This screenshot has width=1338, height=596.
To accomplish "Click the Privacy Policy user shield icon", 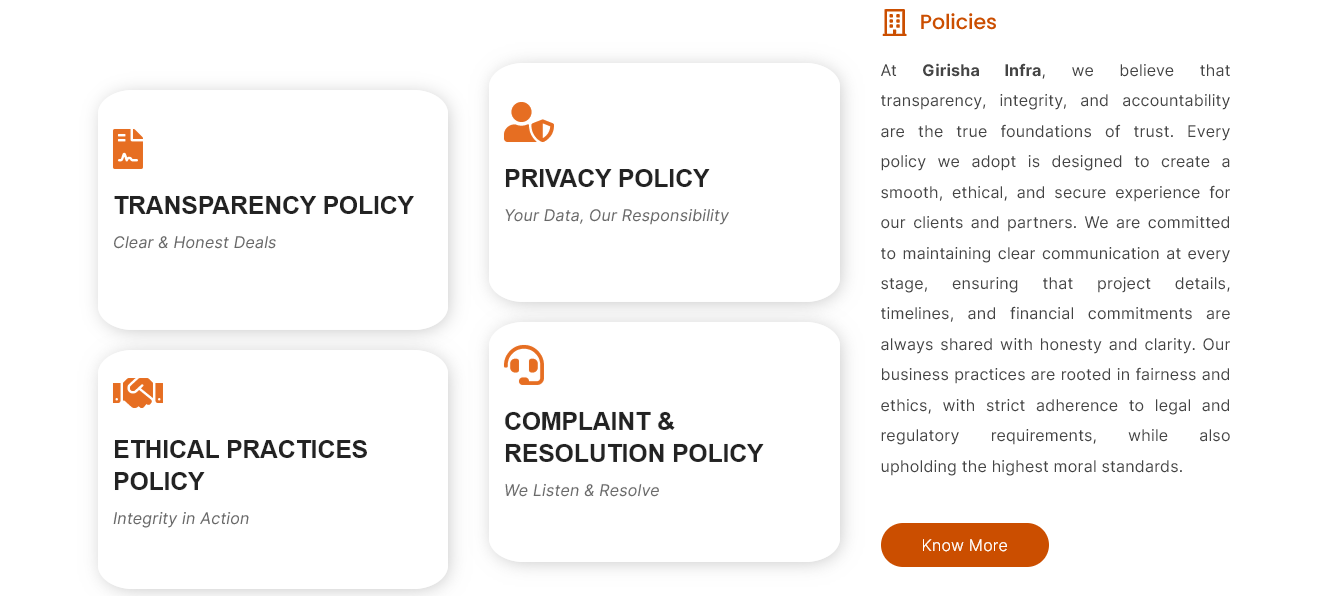I will (x=528, y=123).
